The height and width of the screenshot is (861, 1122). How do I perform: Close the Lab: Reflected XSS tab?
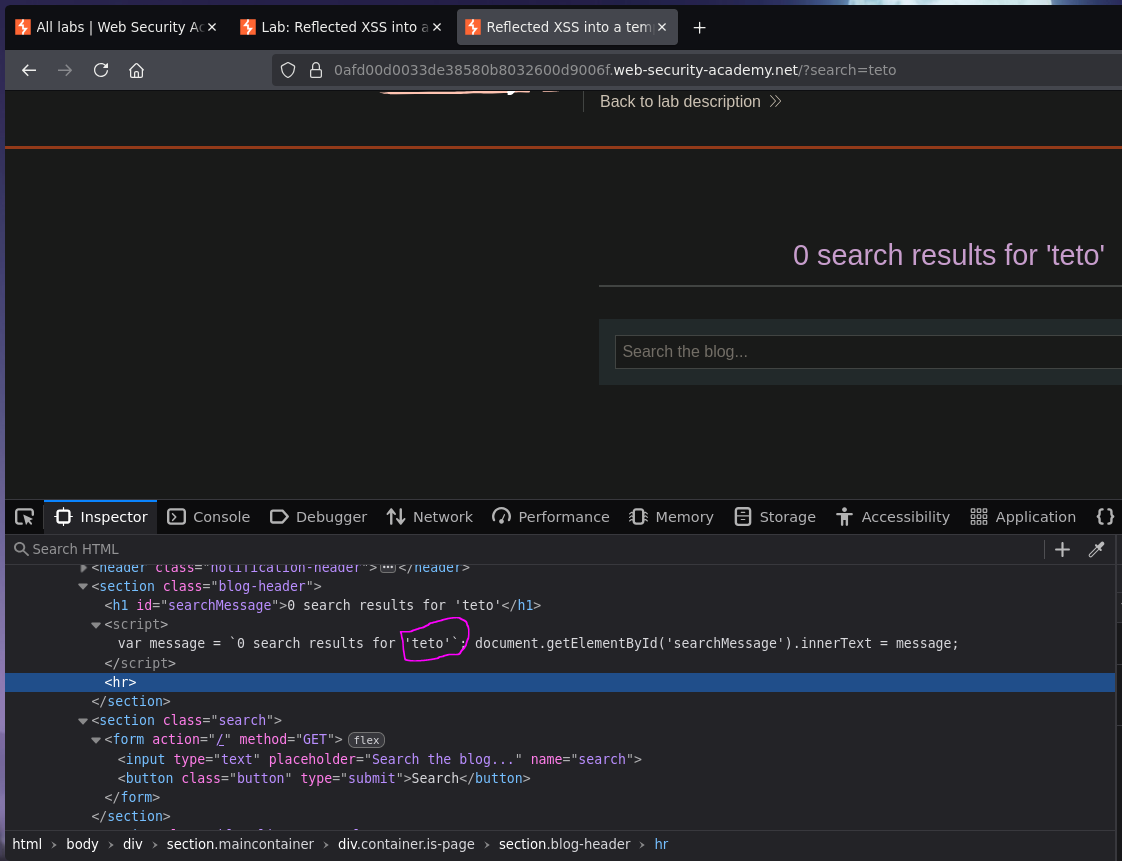(436, 27)
